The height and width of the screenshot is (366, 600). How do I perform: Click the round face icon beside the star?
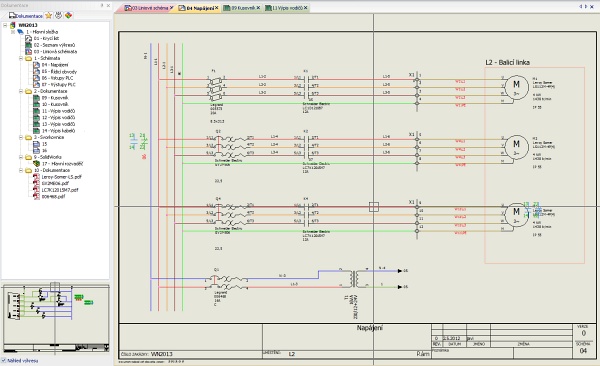(58, 15)
